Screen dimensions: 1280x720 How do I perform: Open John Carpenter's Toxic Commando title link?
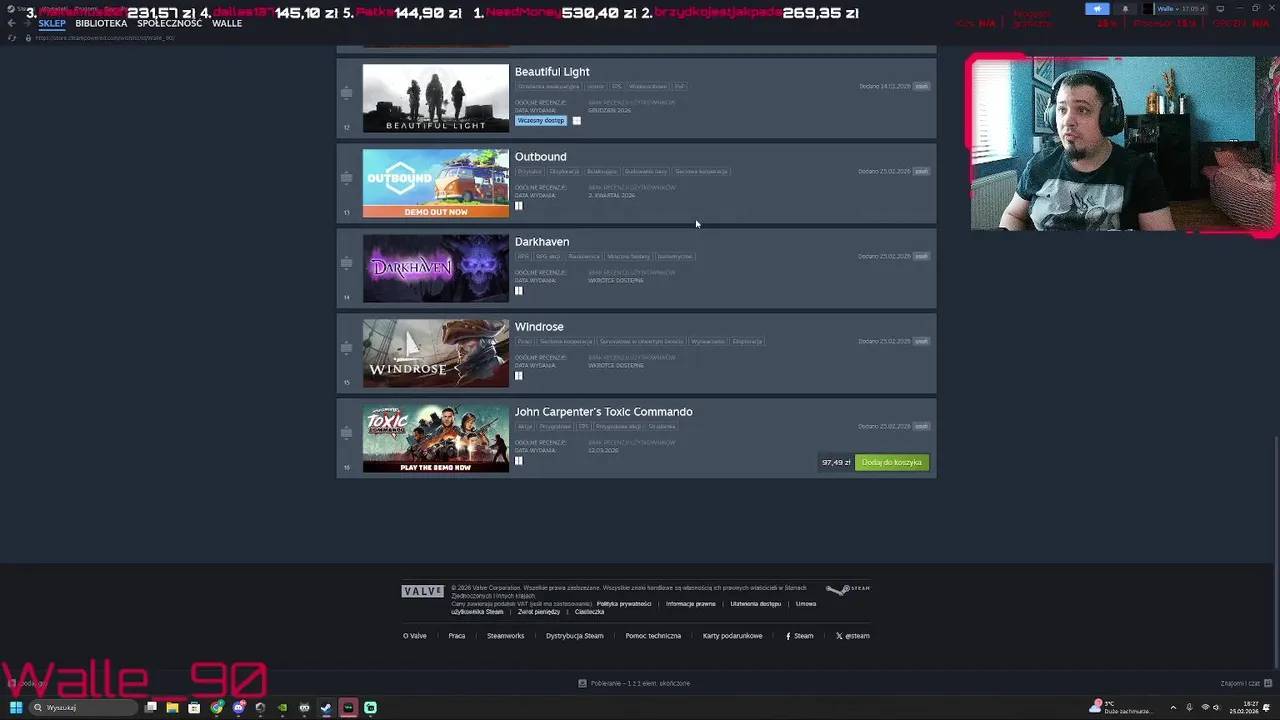point(603,412)
